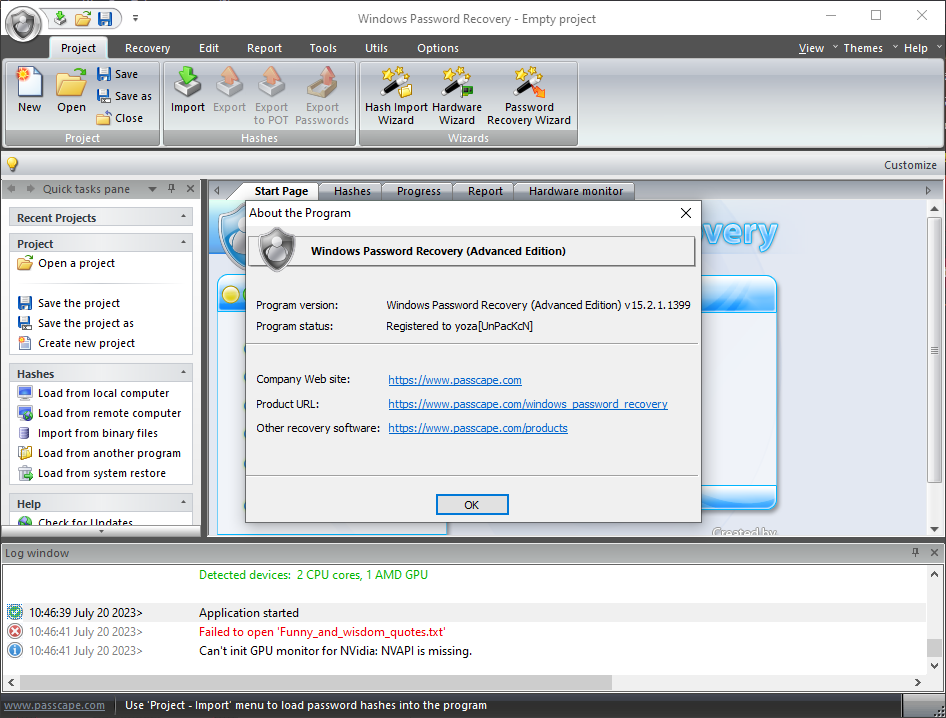Image resolution: width=946 pixels, height=718 pixels.
Task: Click Quick tasks pane back arrow
Action: point(11,189)
